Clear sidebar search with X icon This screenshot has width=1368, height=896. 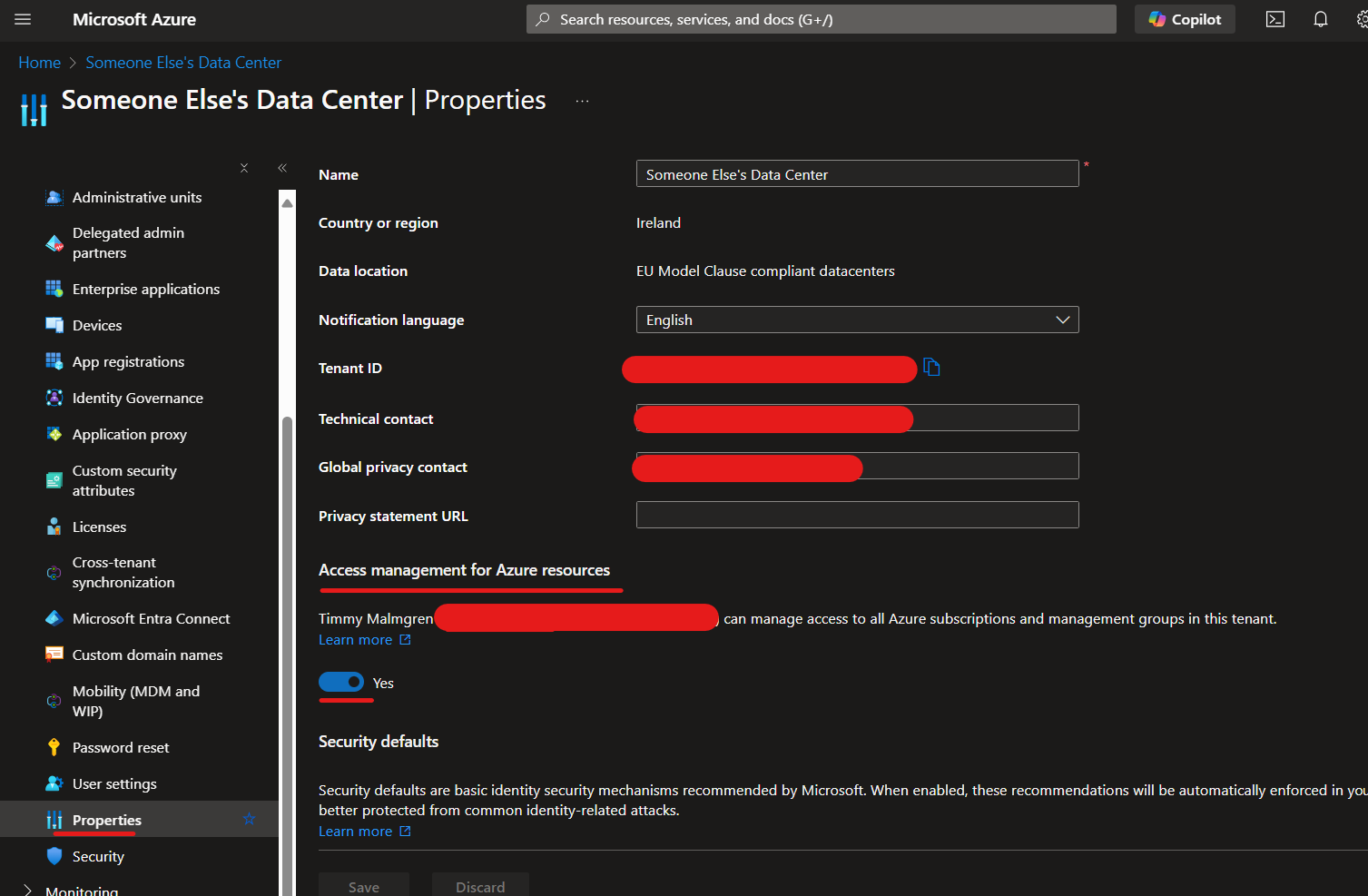[x=244, y=168]
